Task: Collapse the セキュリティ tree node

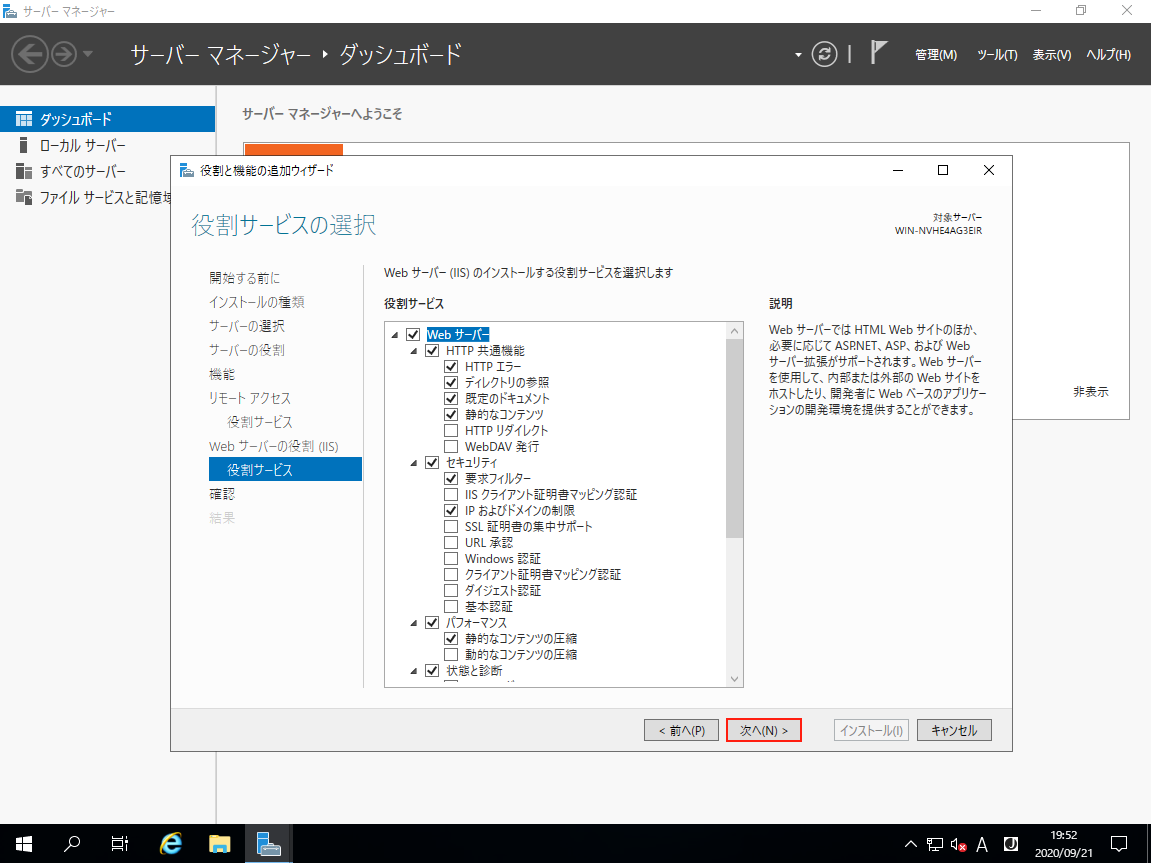Action: (x=414, y=463)
